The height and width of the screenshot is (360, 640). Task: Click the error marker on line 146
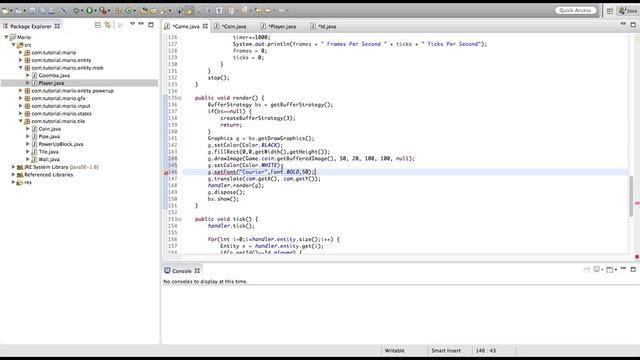(166, 172)
